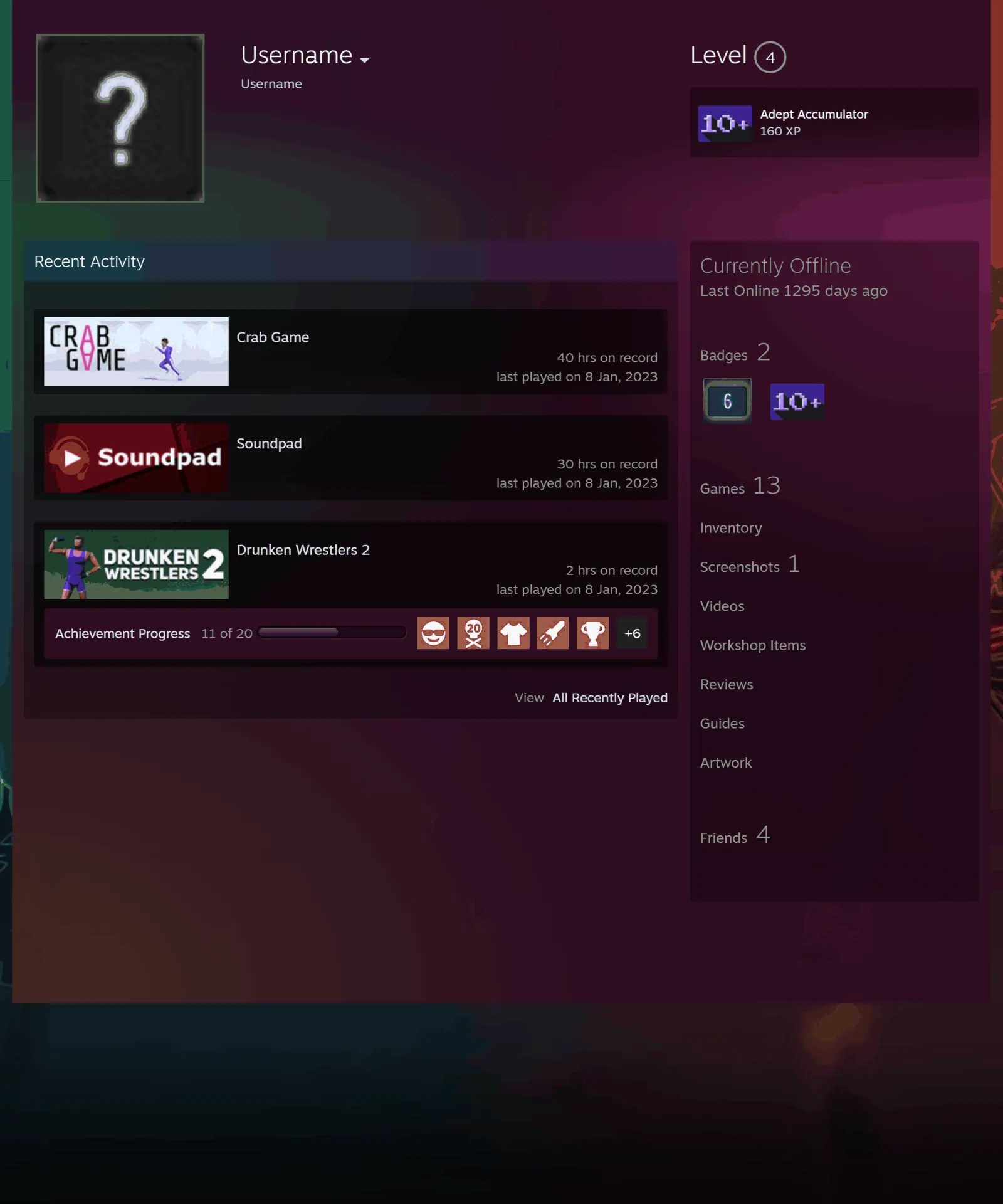Click the level 6 badge icon

[727, 401]
